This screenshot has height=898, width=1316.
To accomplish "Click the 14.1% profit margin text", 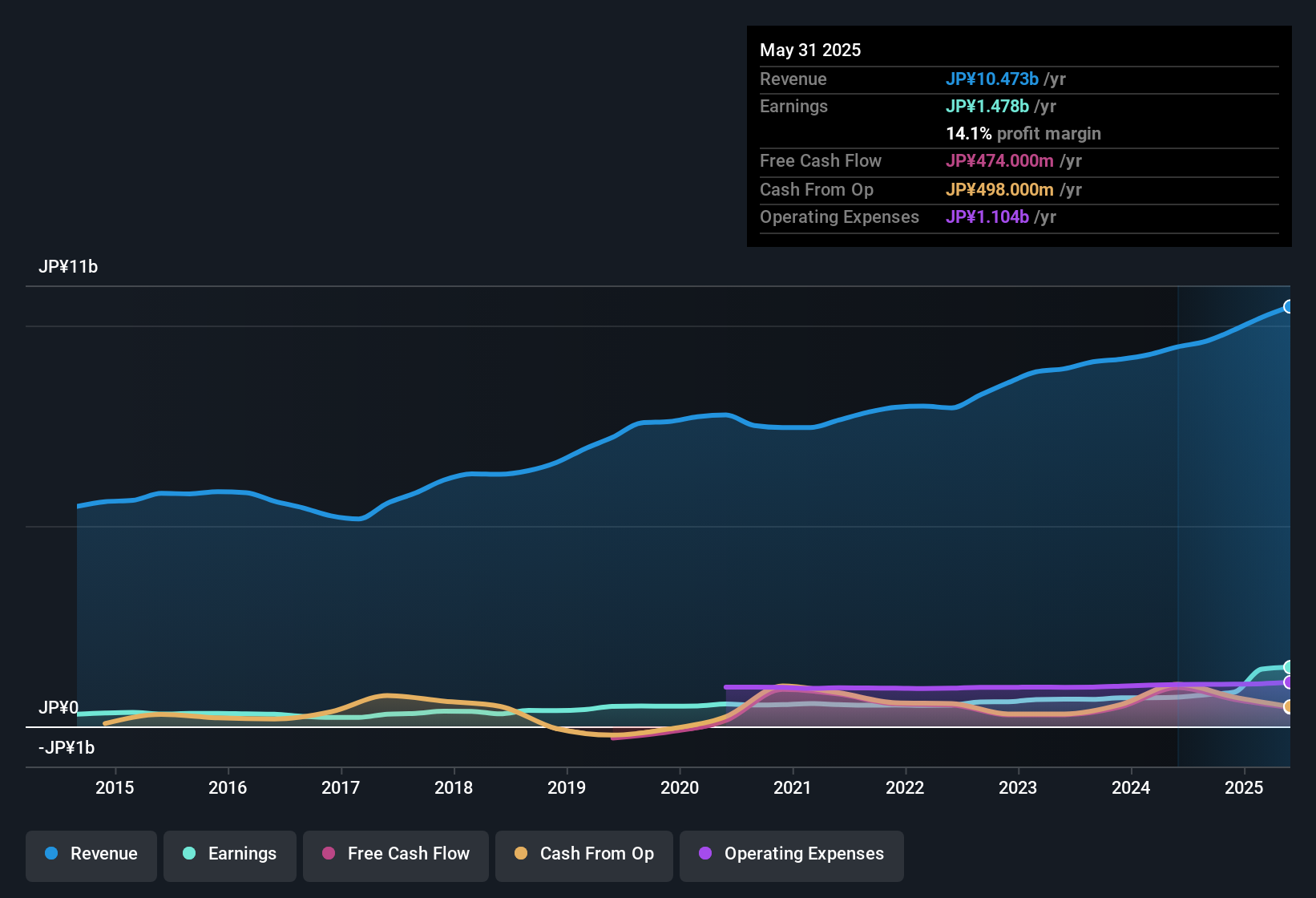I will click(x=1023, y=133).
